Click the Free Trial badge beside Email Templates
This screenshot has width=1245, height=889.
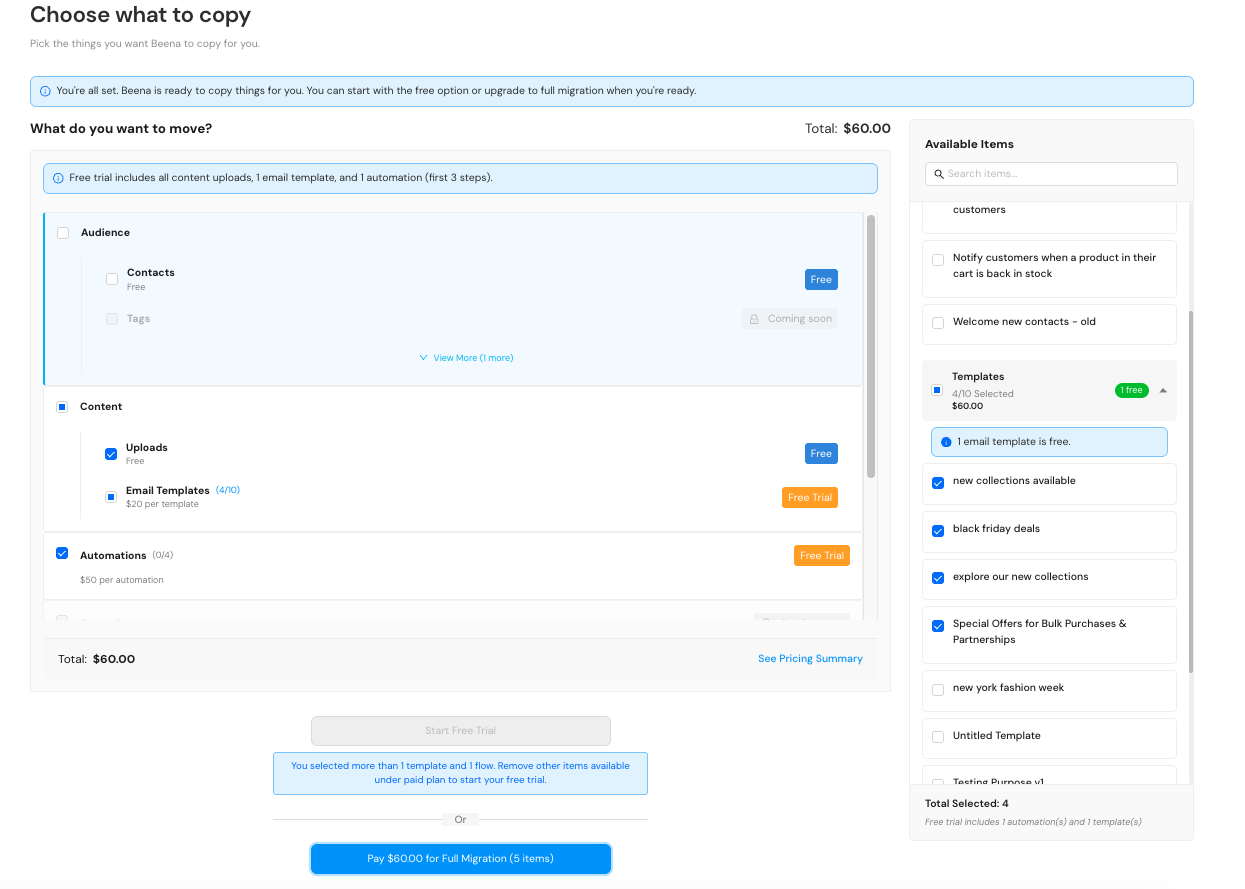(x=810, y=497)
